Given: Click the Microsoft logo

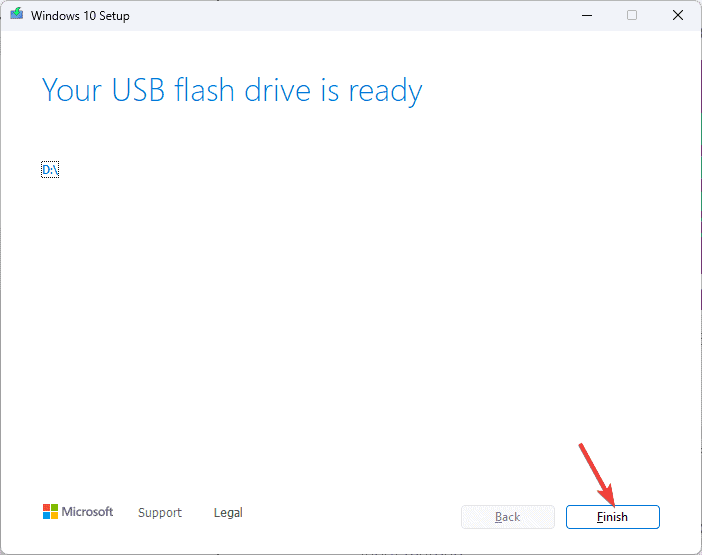Looking at the screenshot, I should pyautogui.click(x=78, y=512).
